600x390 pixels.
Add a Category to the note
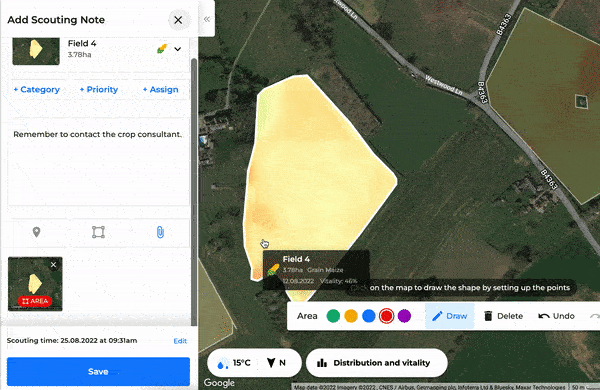37,90
